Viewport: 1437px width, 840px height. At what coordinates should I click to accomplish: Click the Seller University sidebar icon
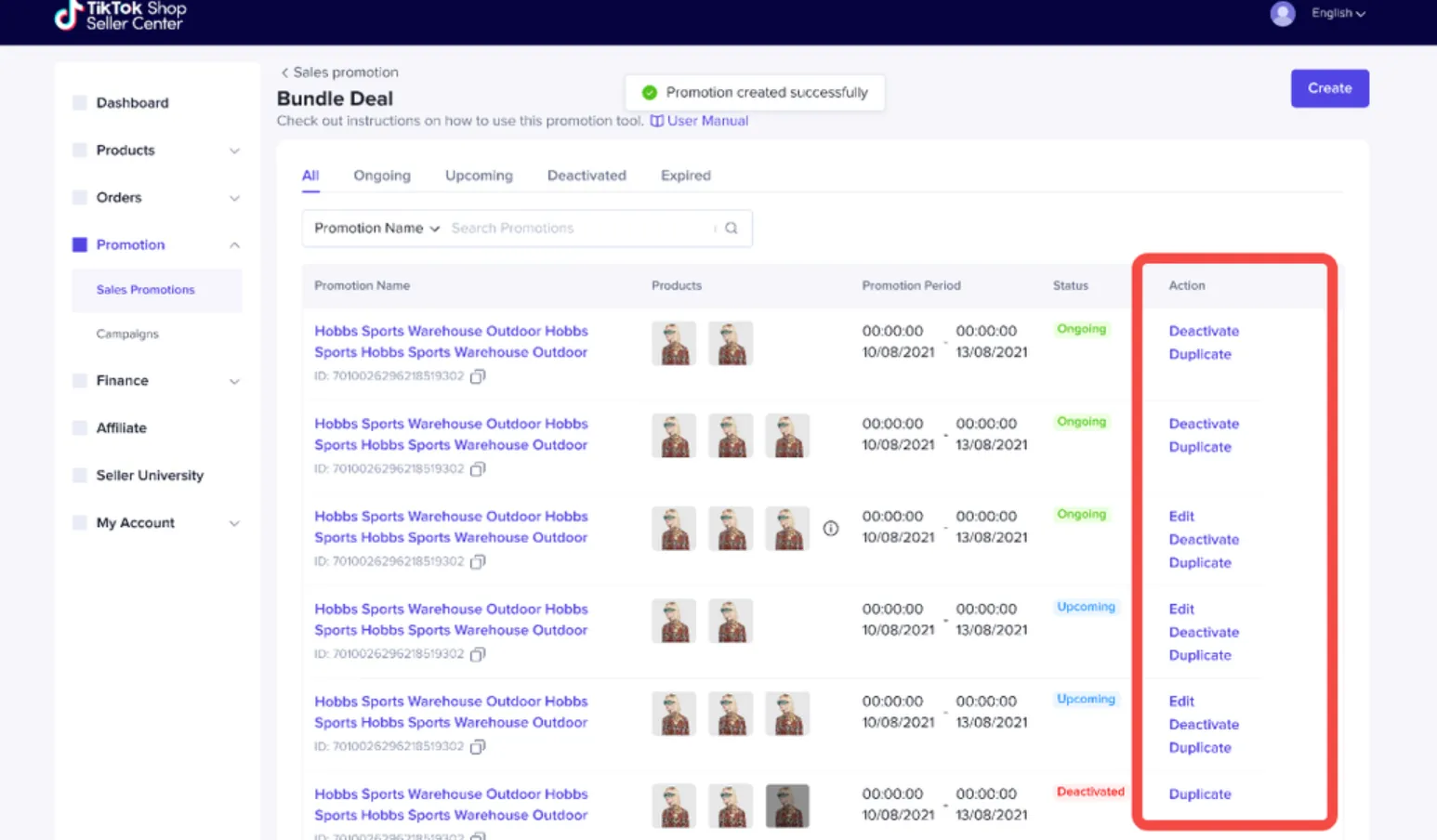point(80,475)
